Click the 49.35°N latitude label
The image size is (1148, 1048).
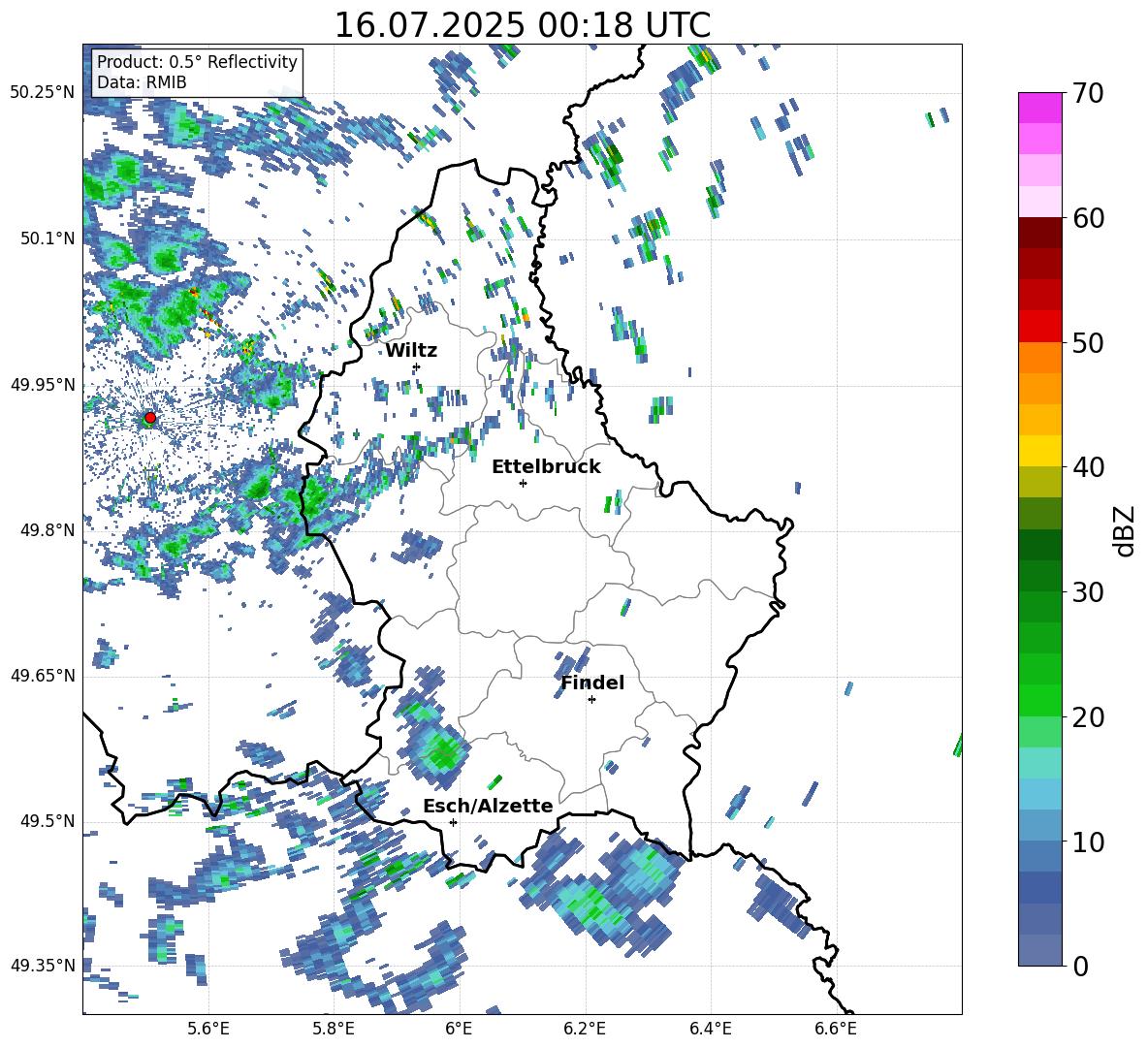tap(43, 966)
